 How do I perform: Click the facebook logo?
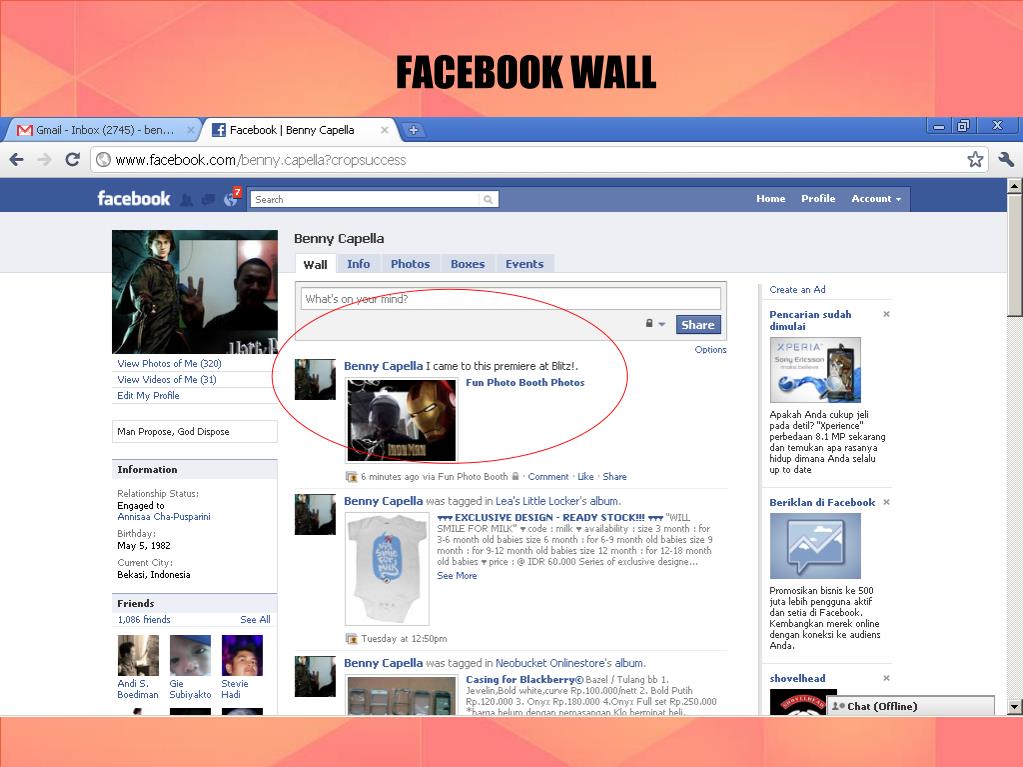134,198
